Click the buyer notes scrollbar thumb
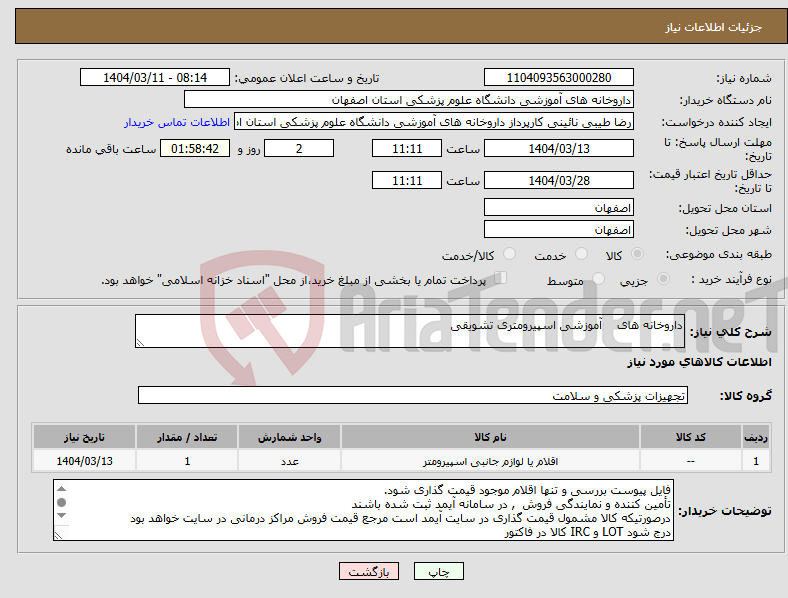The image size is (788, 598). pos(61,502)
